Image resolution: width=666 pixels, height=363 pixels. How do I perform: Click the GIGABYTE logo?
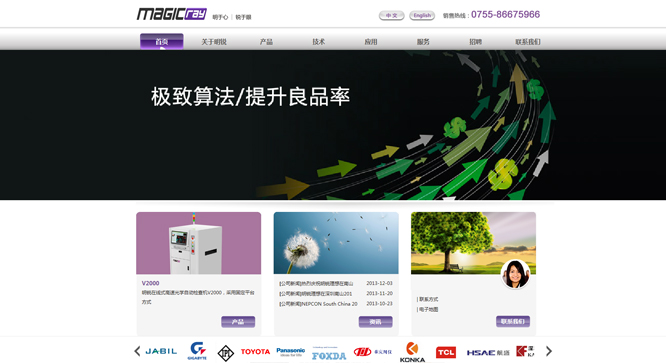tap(197, 351)
